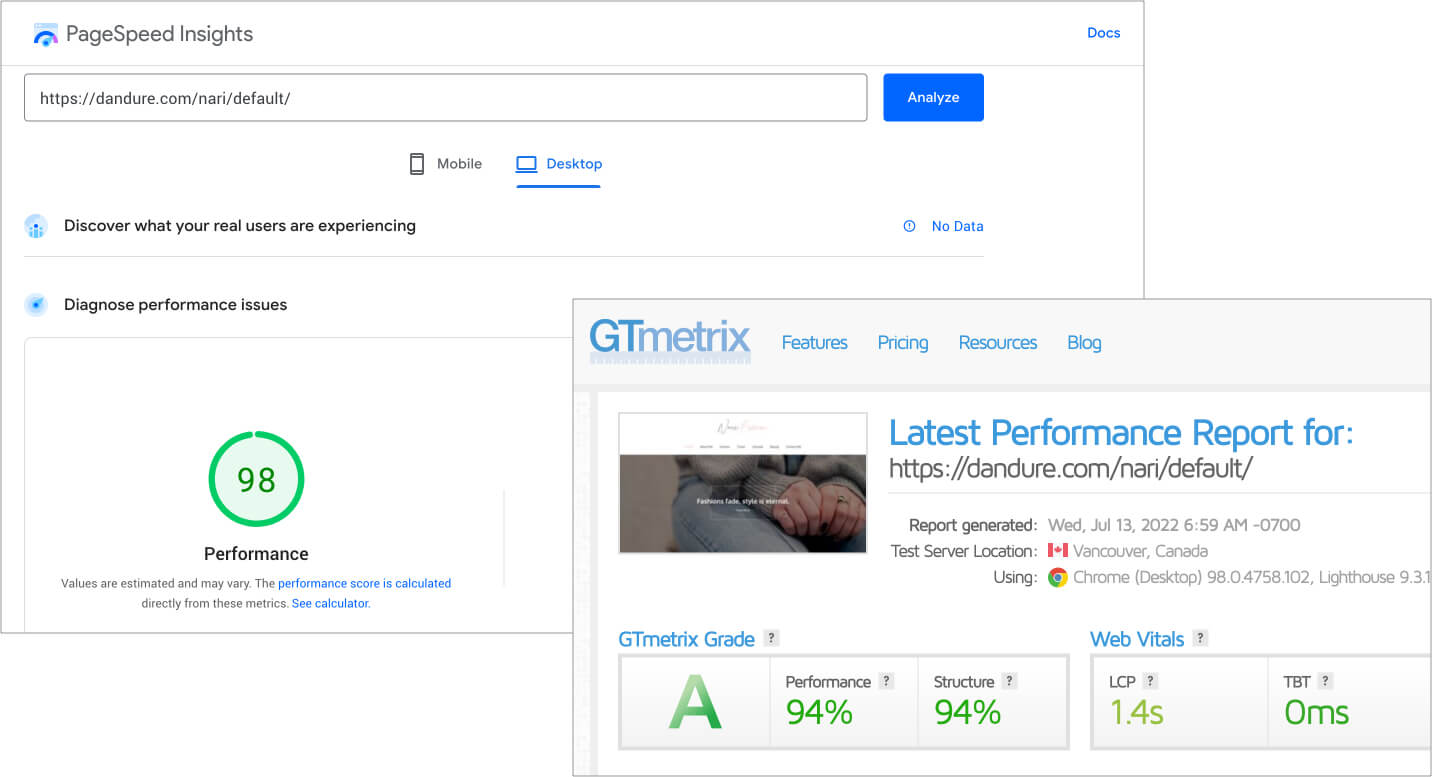The image size is (1432, 777).
Task: Open the Docs link
Action: point(1104,33)
